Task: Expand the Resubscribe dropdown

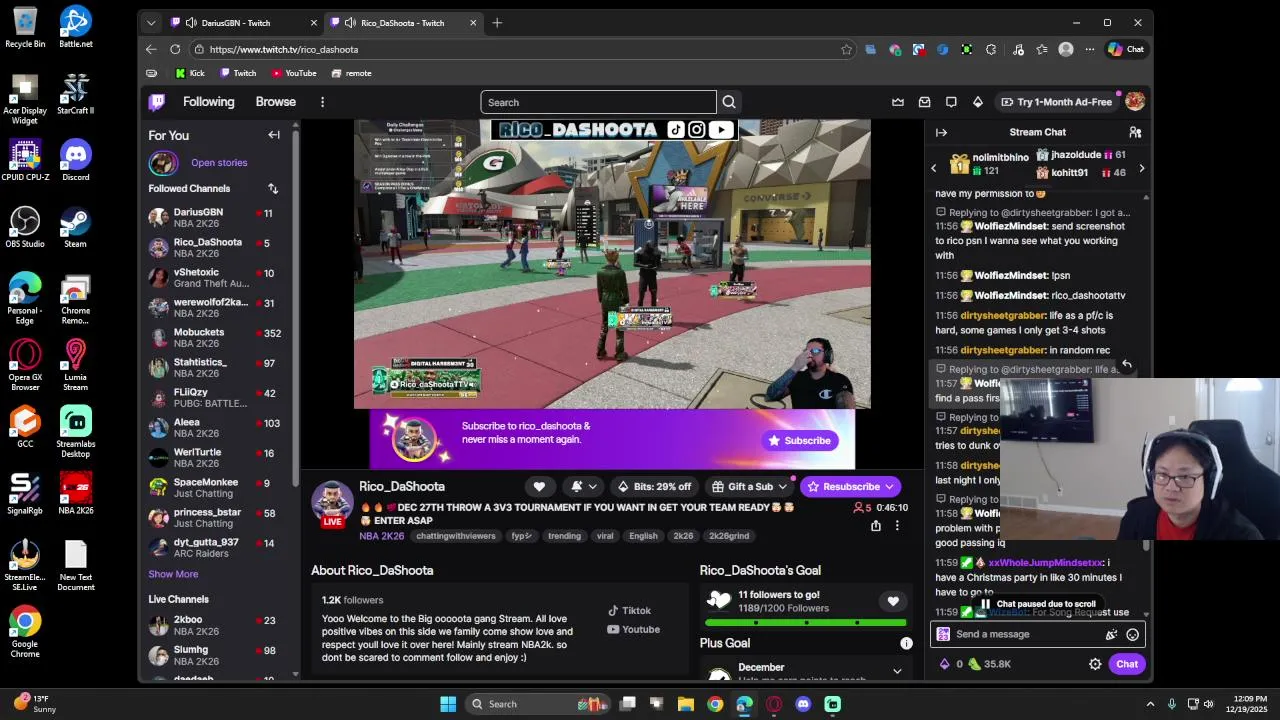Action: pyautogui.click(x=891, y=486)
